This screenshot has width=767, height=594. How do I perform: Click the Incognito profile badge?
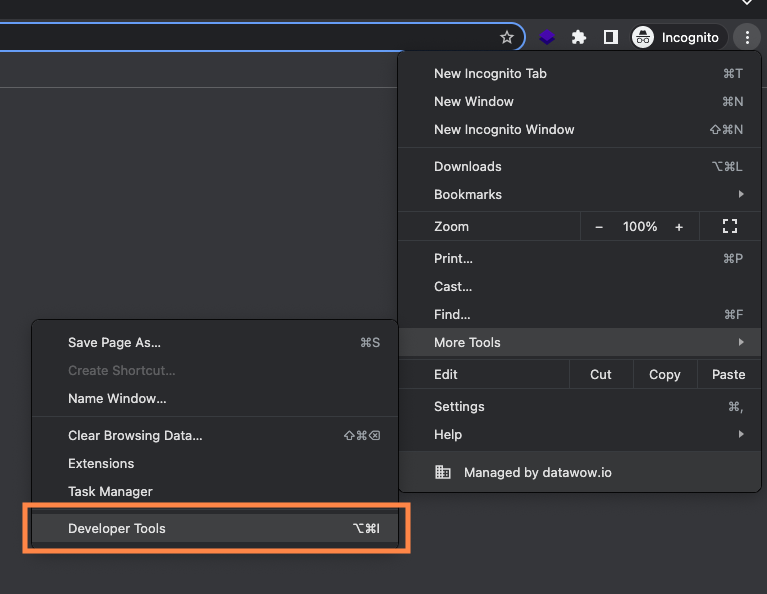click(x=677, y=37)
